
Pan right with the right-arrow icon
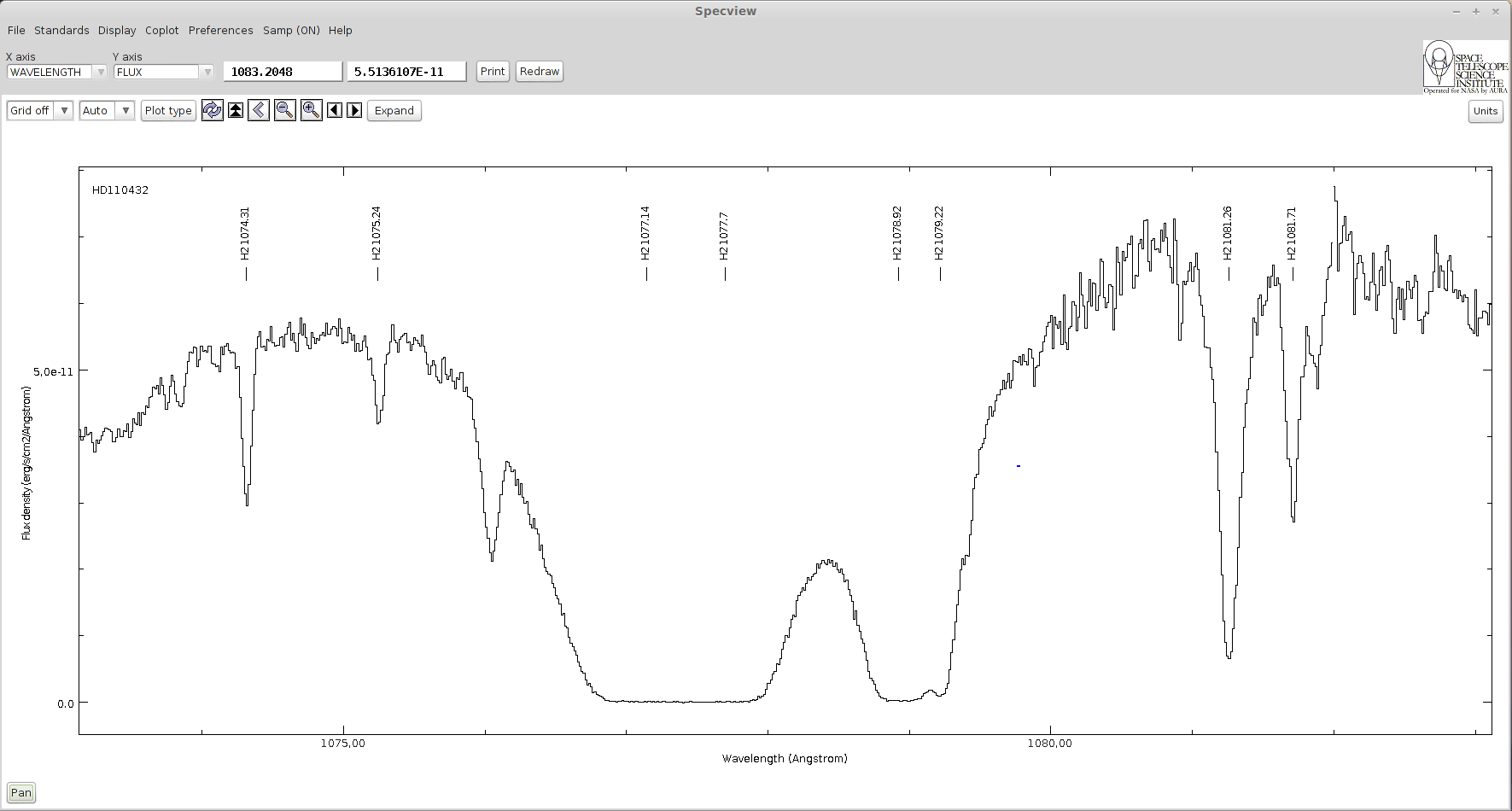coord(355,110)
